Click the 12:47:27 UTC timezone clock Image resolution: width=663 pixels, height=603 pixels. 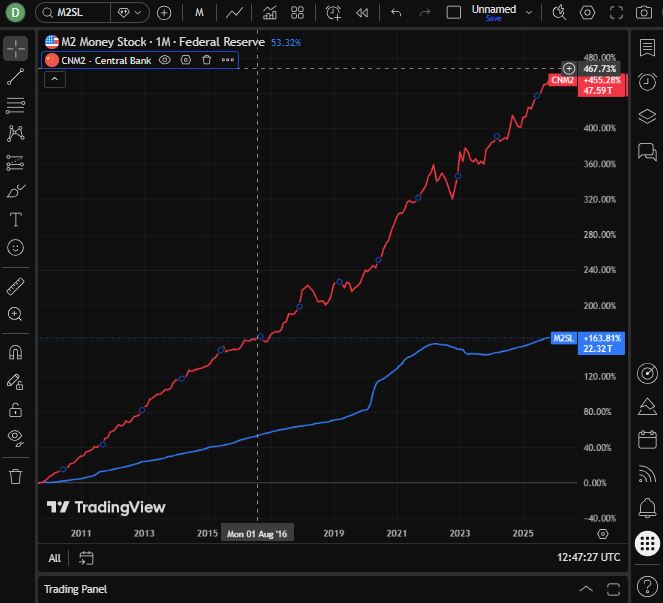coord(588,557)
